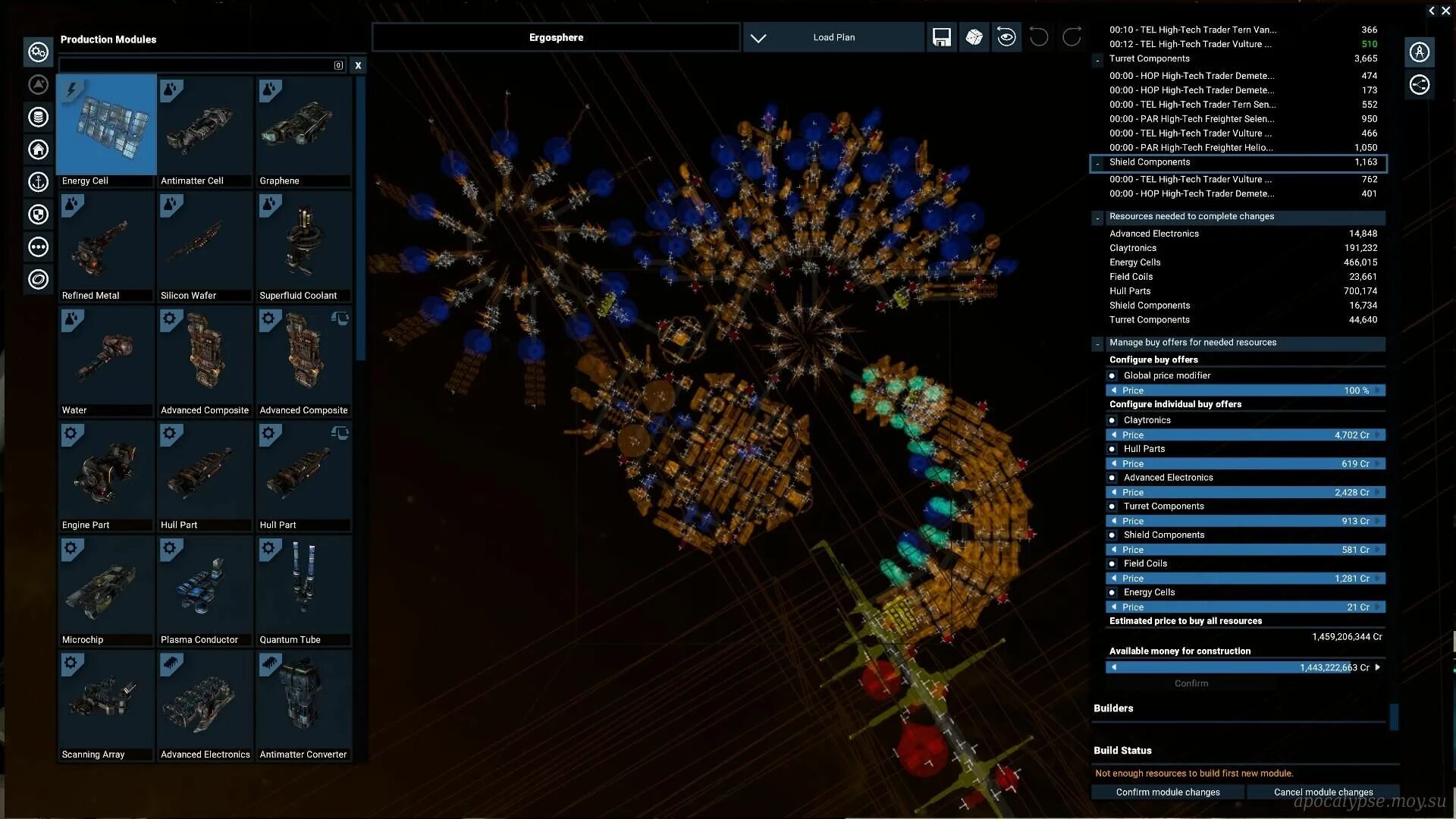
Task: Open the defence modules shield icon
Action: click(x=38, y=215)
